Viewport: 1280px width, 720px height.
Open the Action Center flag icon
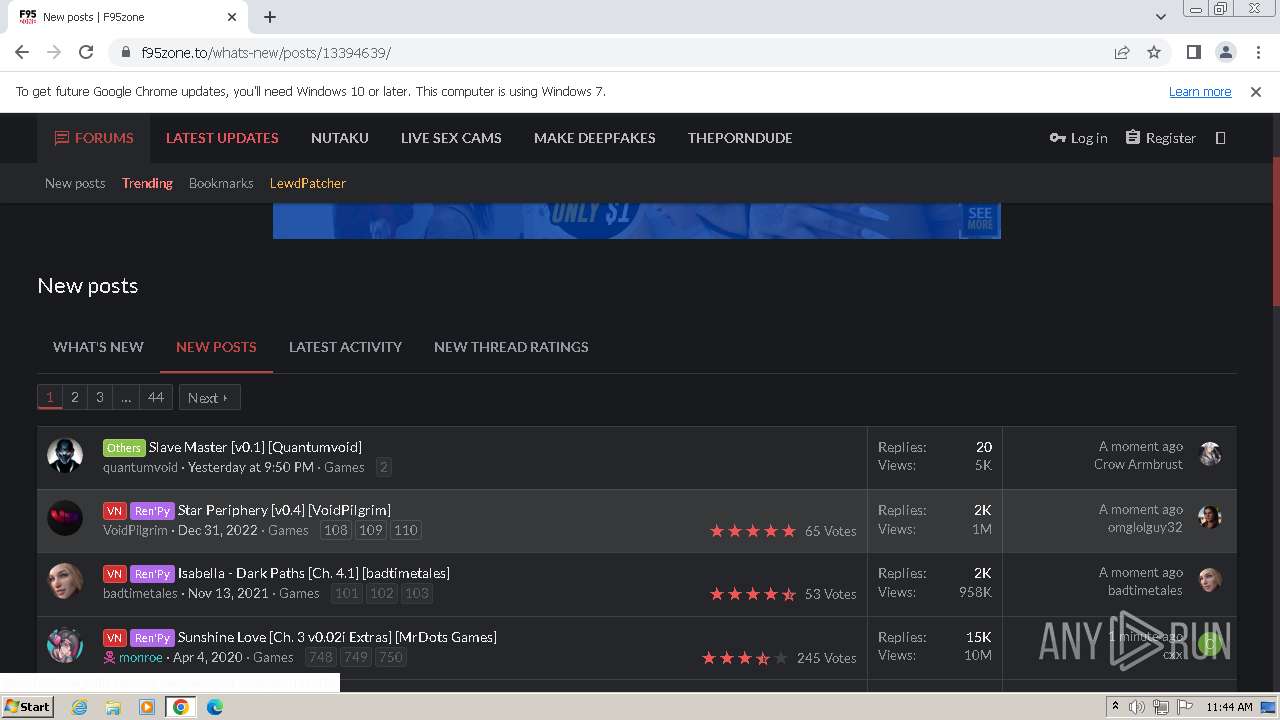coord(1183,707)
